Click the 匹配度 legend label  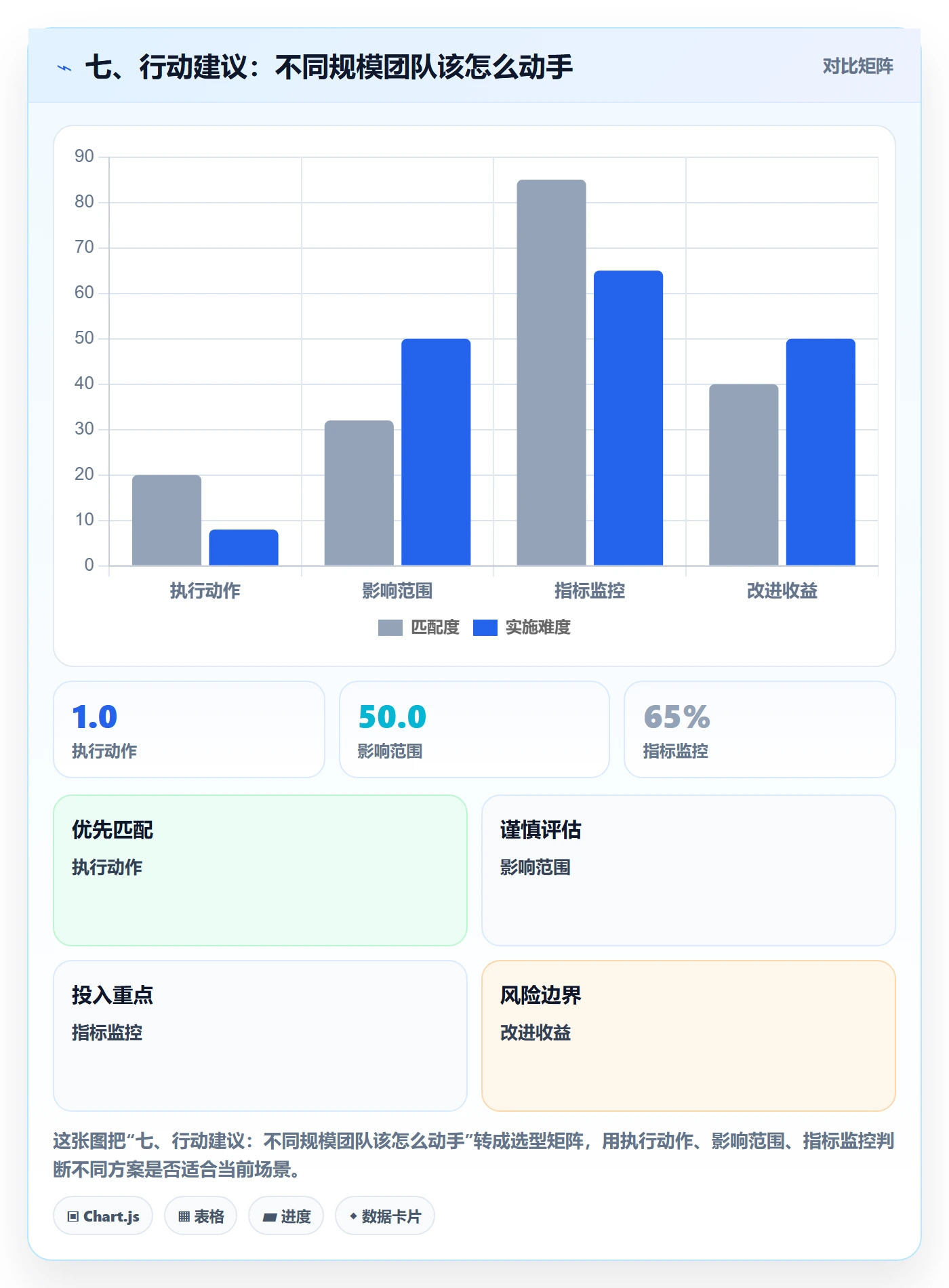coord(435,628)
